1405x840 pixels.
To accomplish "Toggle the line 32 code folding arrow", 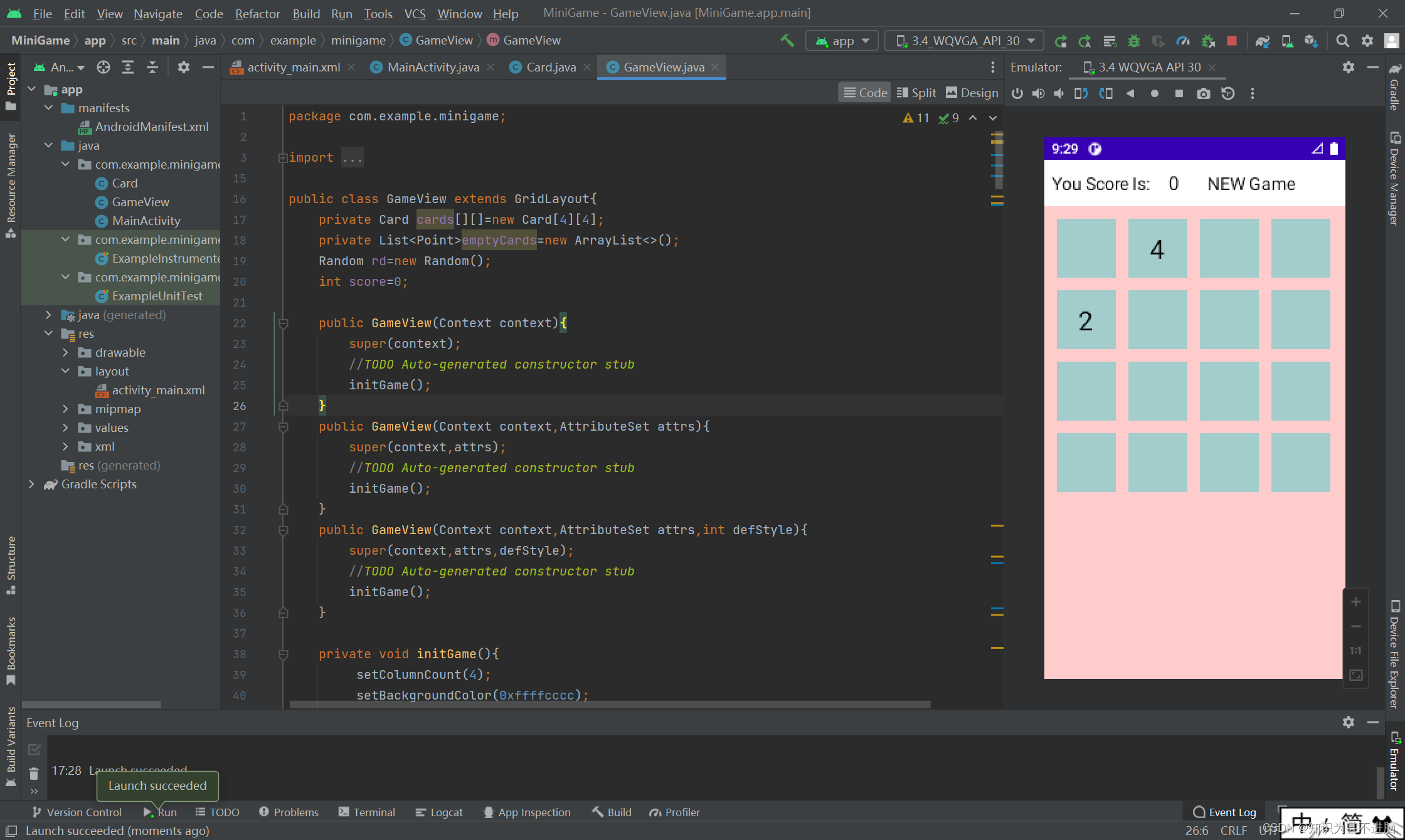I will pyautogui.click(x=283, y=529).
